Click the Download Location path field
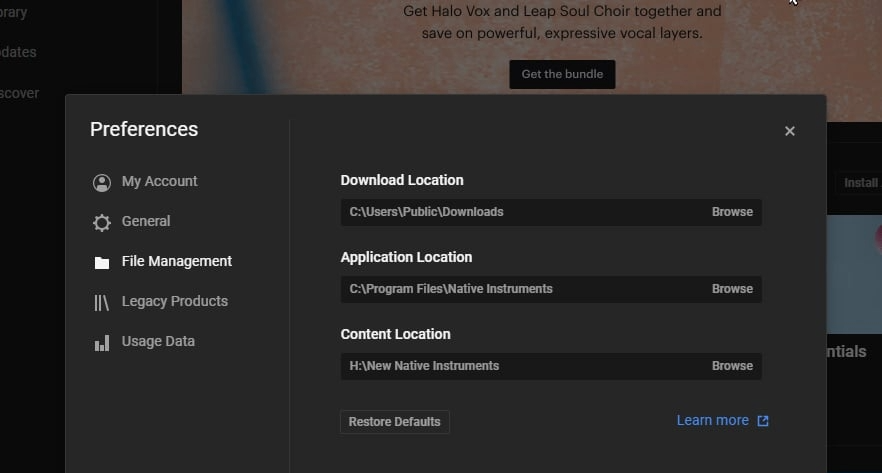 coord(551,212)
